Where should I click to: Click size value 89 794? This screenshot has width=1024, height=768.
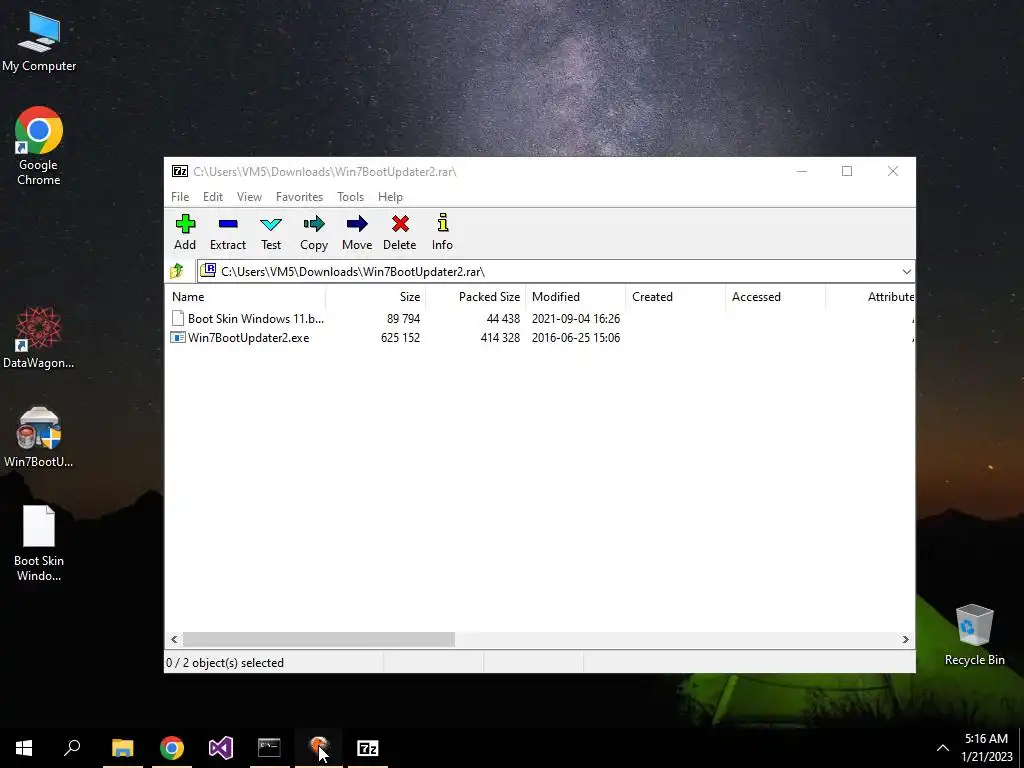(403, 319)
